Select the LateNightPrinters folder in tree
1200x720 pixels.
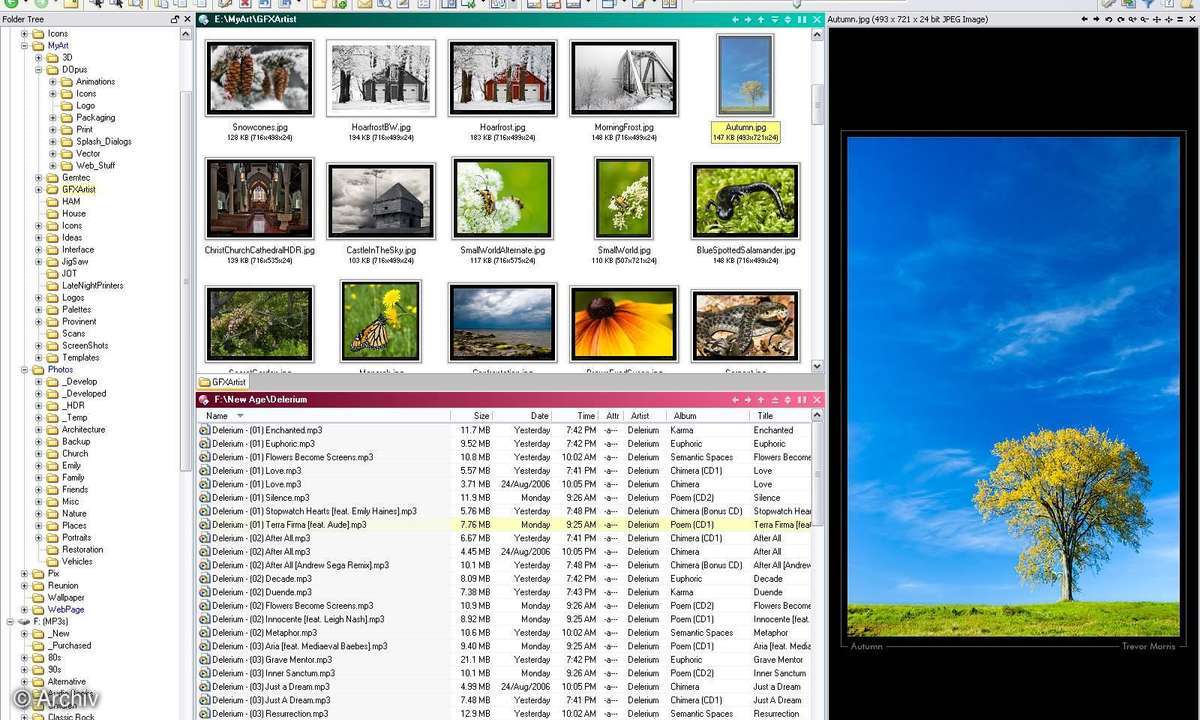(93, 285)
